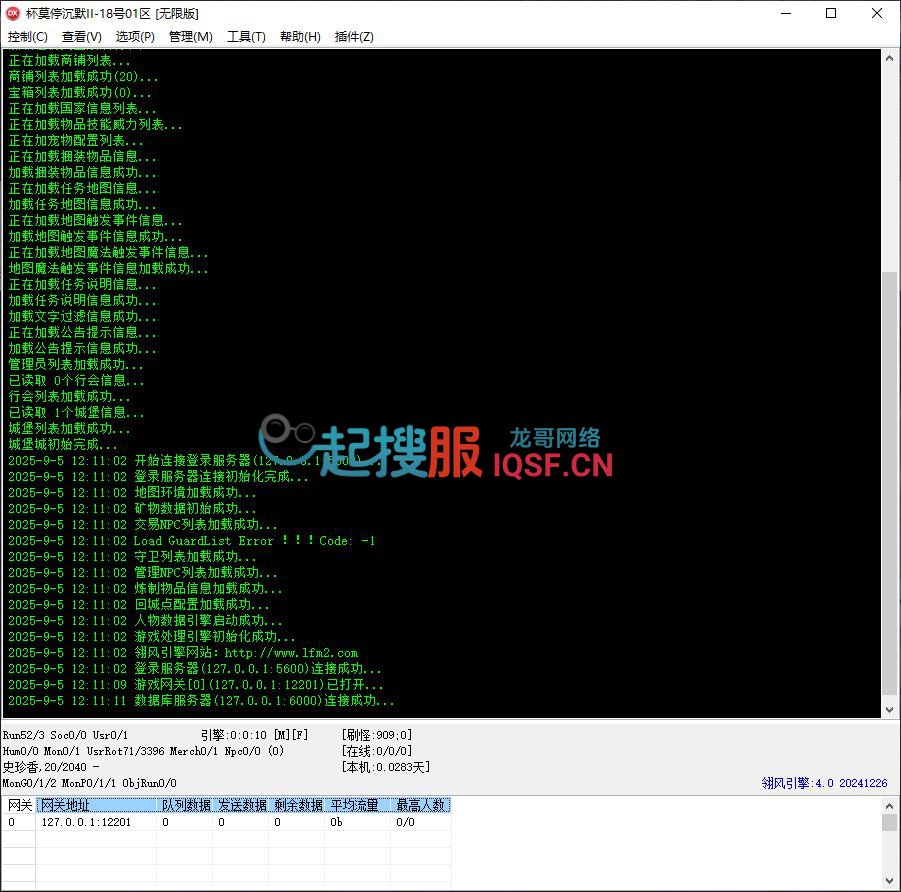
Task: Click the log scrollbar up arrow
Action: point(889,58)
